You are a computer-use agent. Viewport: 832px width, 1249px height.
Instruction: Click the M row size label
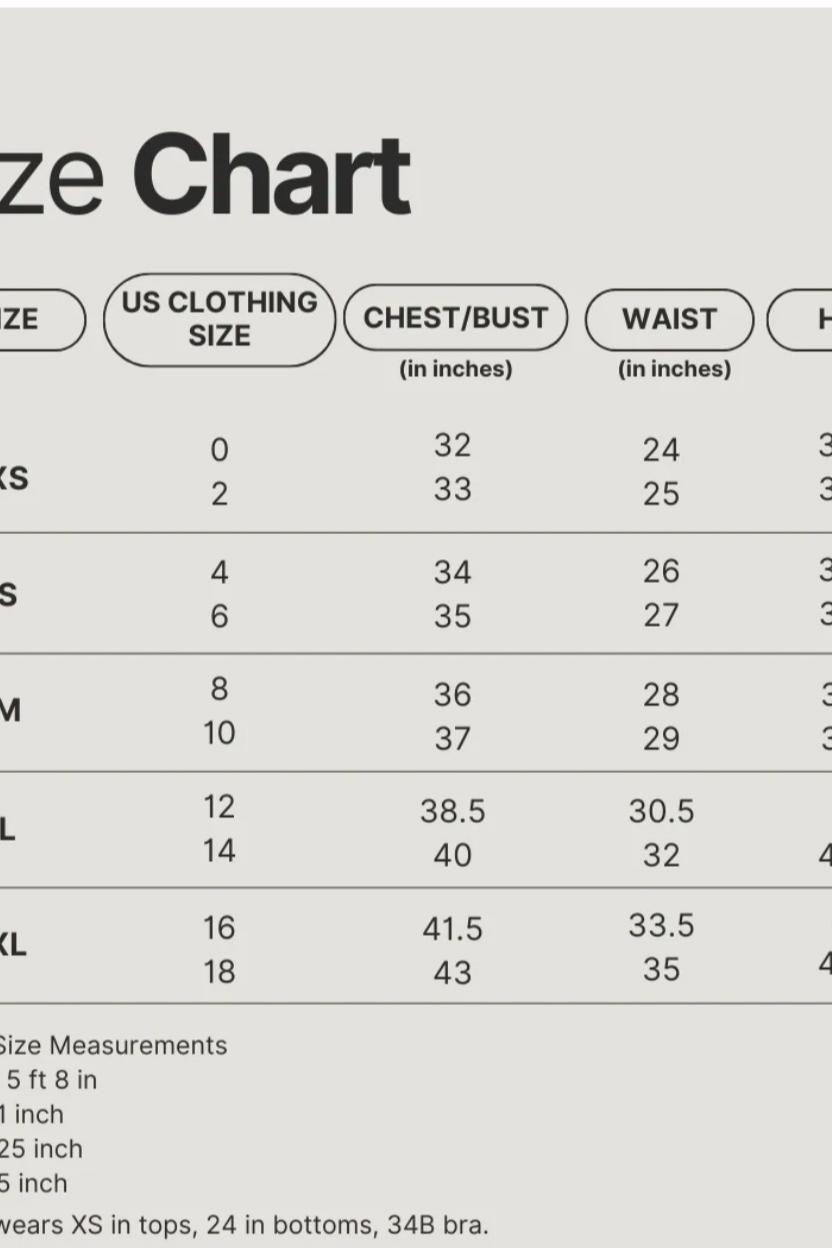point(9,711)
